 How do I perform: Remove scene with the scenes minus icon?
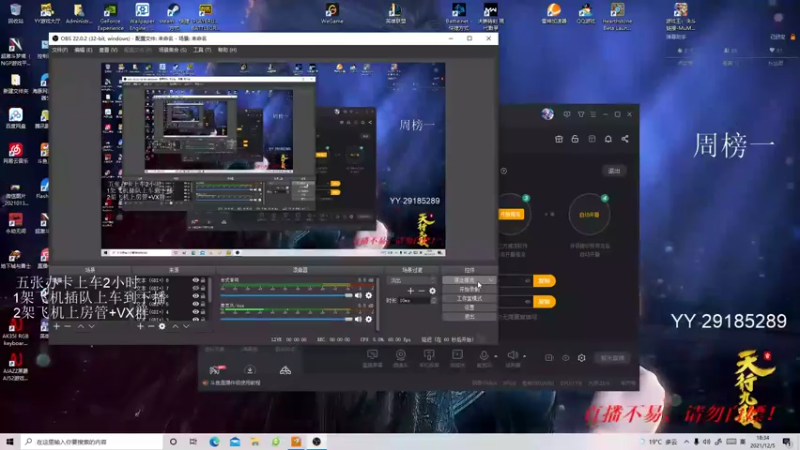click(x=67, y=326)
